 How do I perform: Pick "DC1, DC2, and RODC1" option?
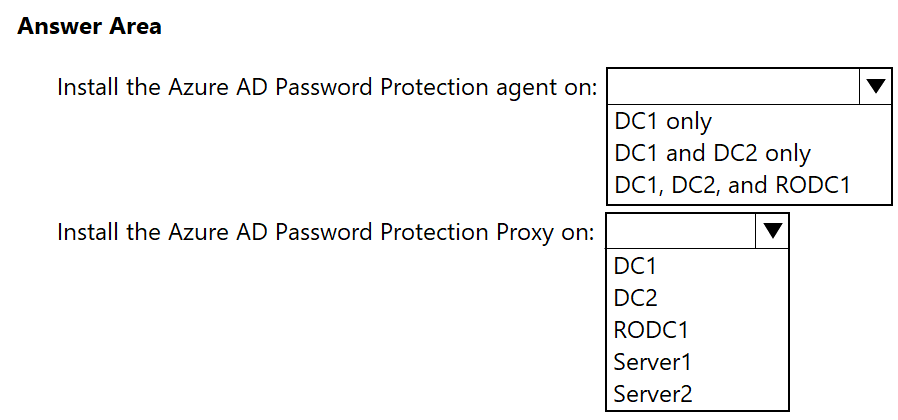click(739, 186)
